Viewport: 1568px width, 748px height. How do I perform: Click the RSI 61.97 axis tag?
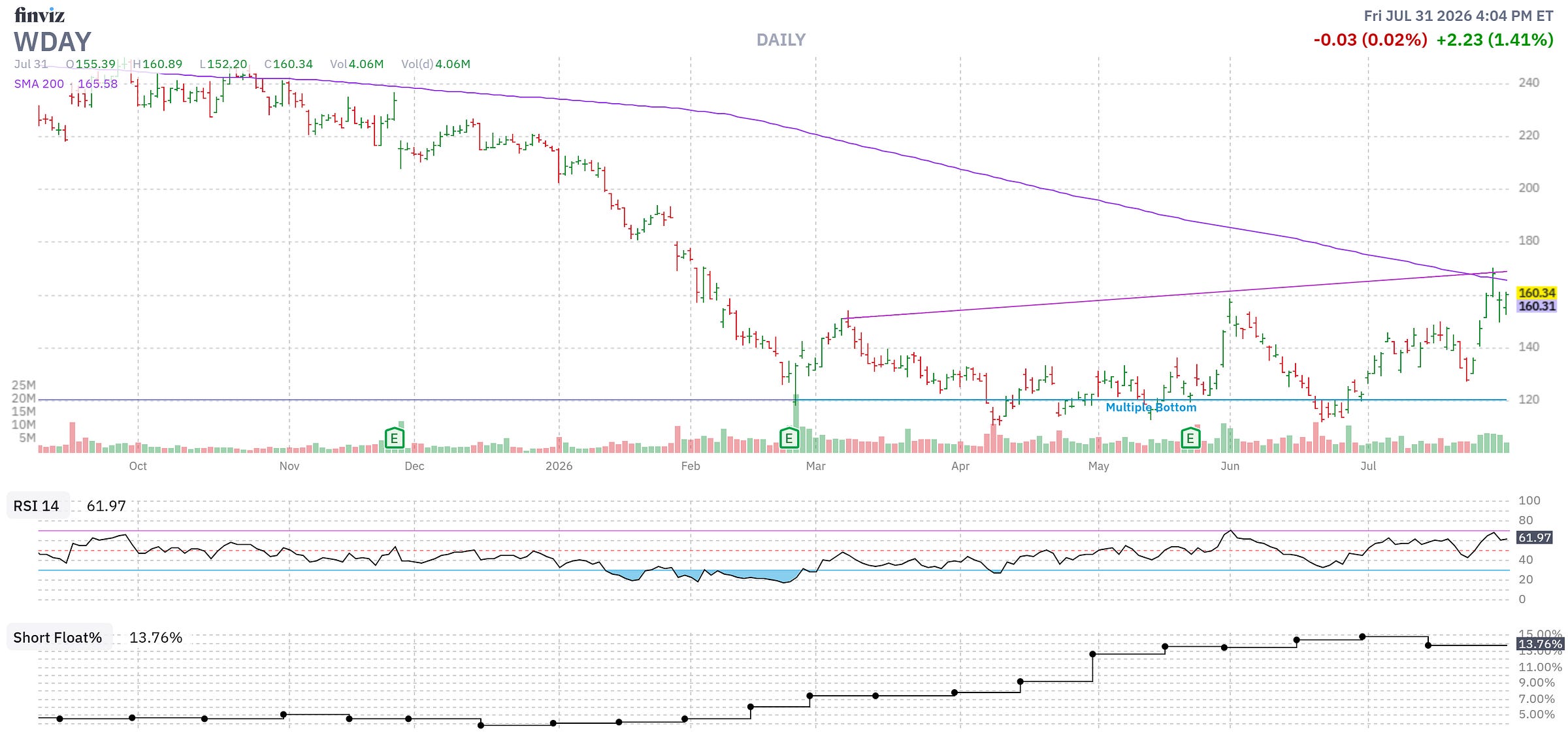pyautogui.click(x=1535, y=538)
